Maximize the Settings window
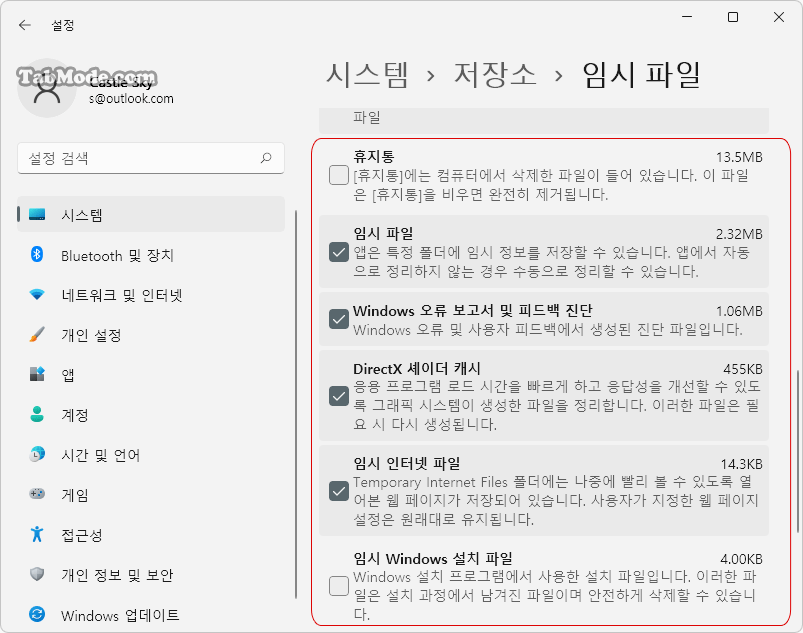The image size is (803, 633). pos(733,17)
